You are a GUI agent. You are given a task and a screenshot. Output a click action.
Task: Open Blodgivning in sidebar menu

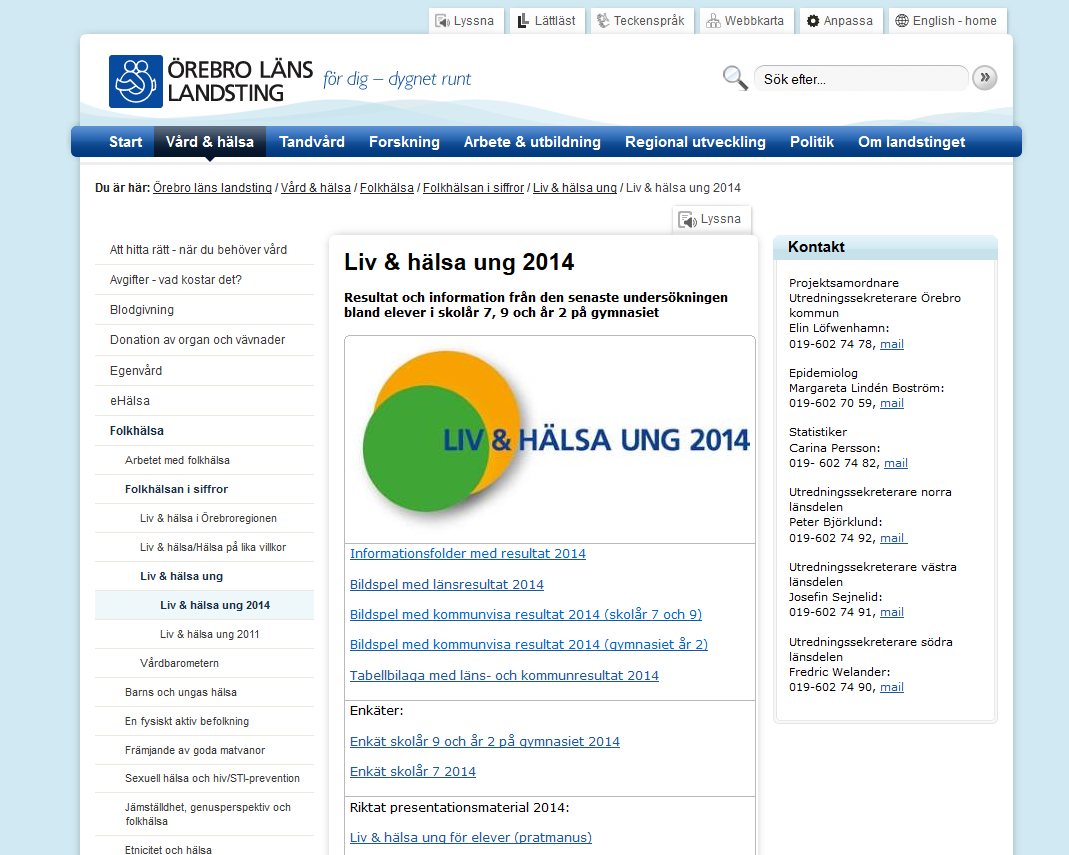(205, 310)
